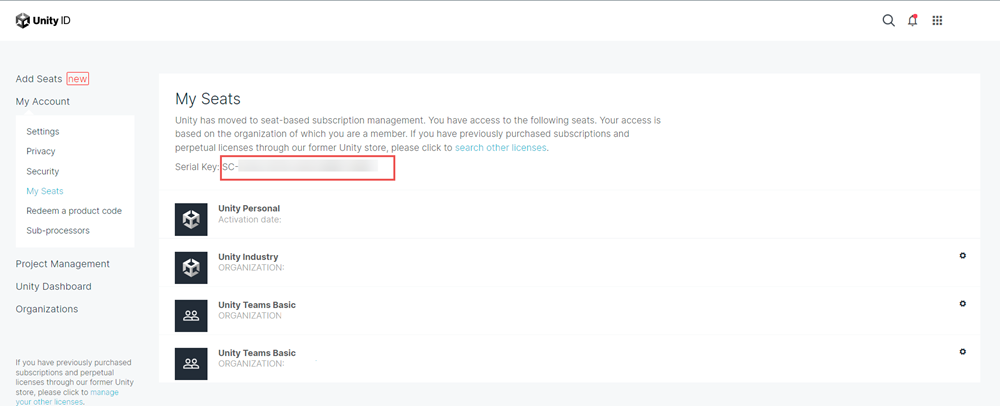Image resolution: width=1000 pixels, height=406 pixels.
Task: Open the gear settings for Unity Industry
Action: 962,256
